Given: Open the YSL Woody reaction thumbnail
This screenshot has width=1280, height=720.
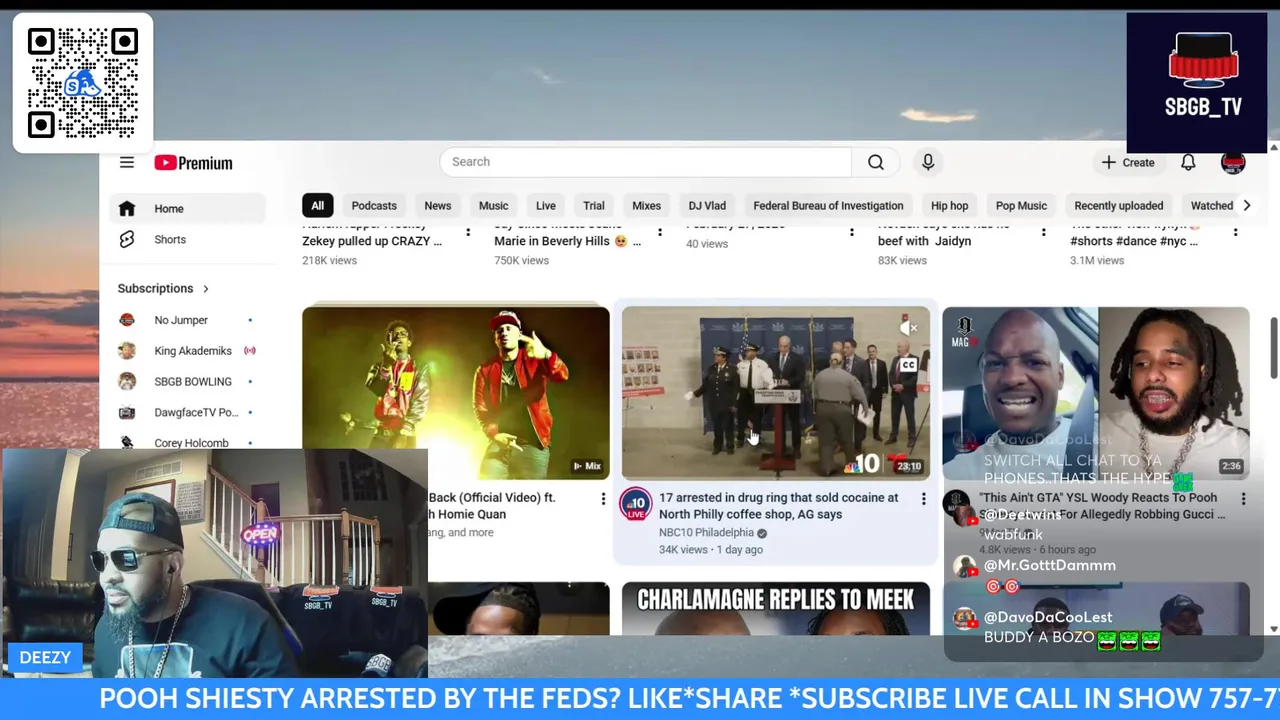Looking at the screenshot, I should [1096, 393].
